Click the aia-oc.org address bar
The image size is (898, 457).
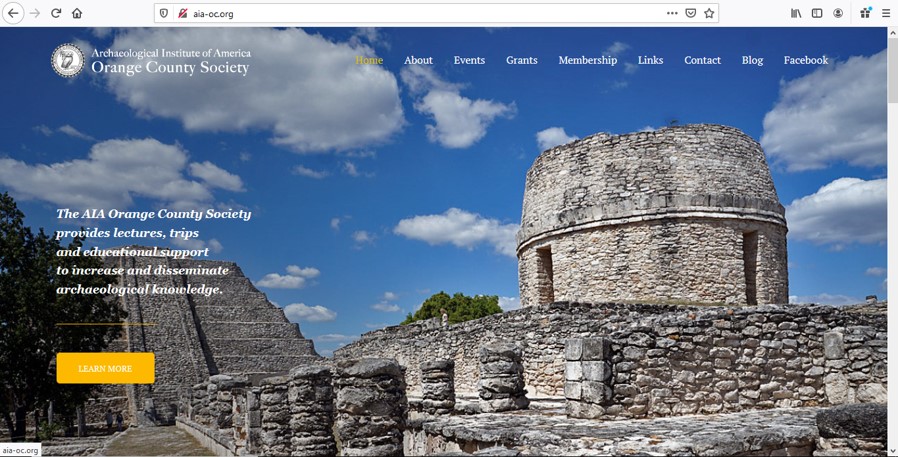click(400, 13)
